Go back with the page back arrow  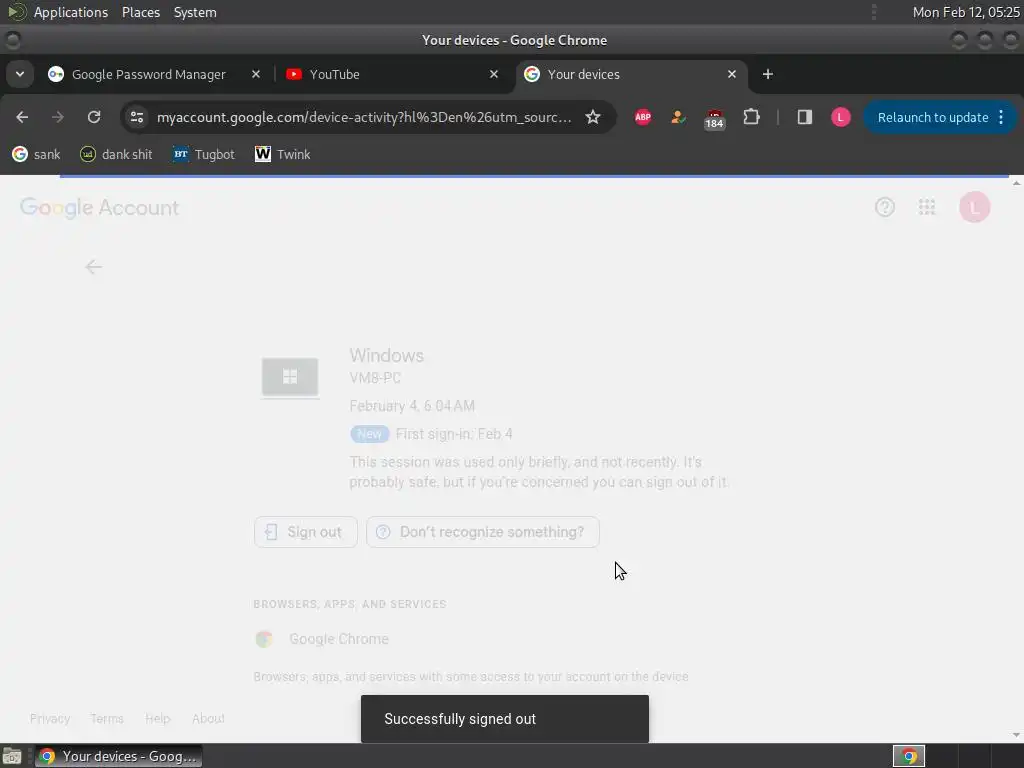tap(93, 267)
